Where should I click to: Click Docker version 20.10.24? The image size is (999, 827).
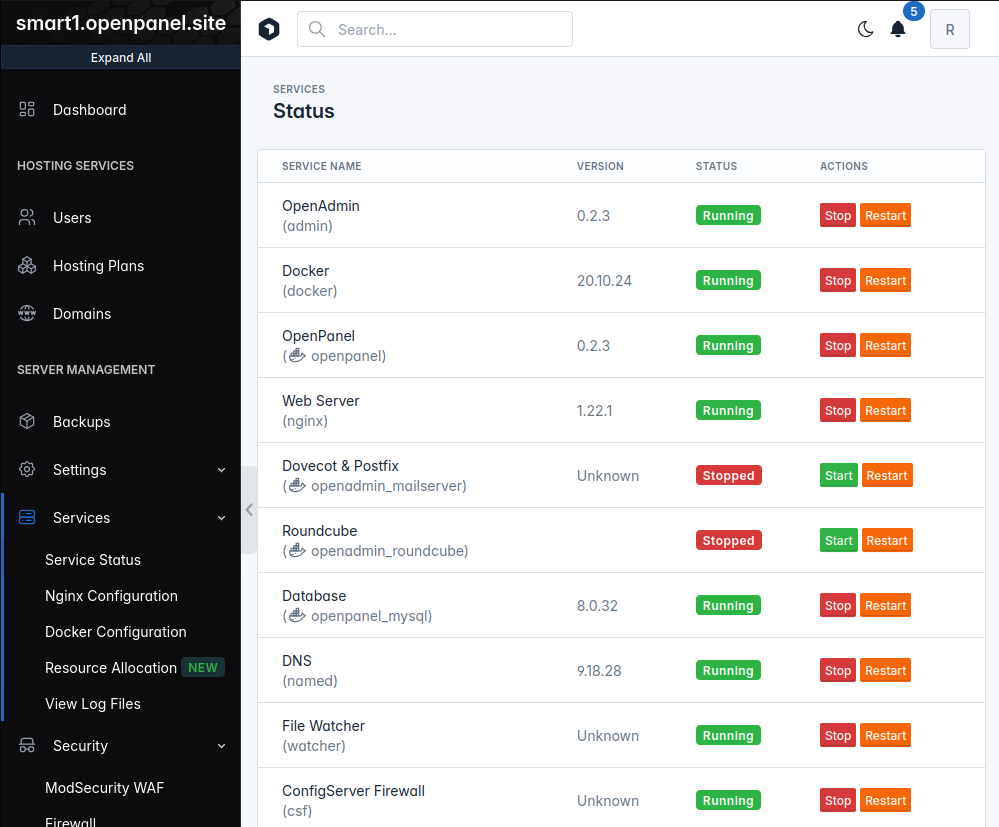pyautogui.click(x=604, y=281)
